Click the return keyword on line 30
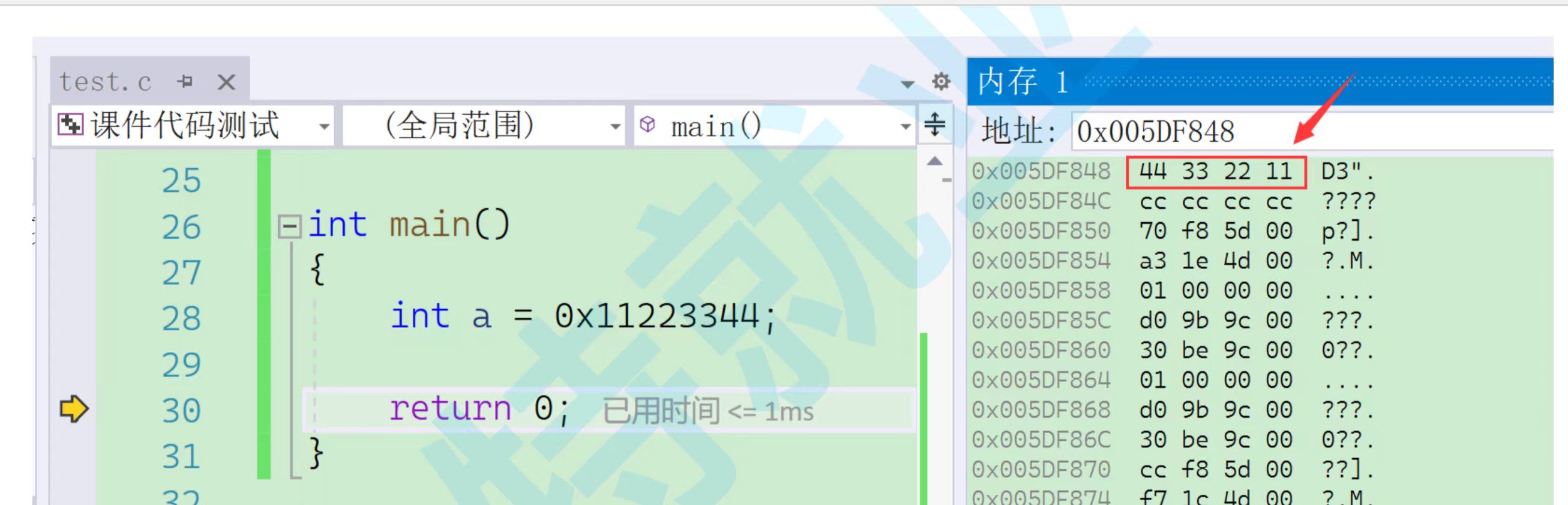This screenshot has width=1568, height=505. pos(450,409)
